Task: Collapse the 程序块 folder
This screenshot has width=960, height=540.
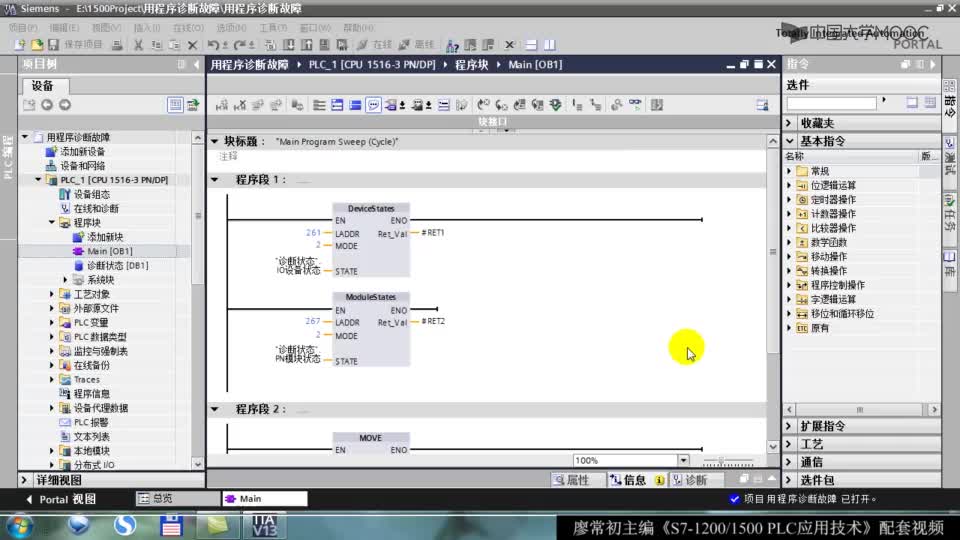Action: click(52, 223)
